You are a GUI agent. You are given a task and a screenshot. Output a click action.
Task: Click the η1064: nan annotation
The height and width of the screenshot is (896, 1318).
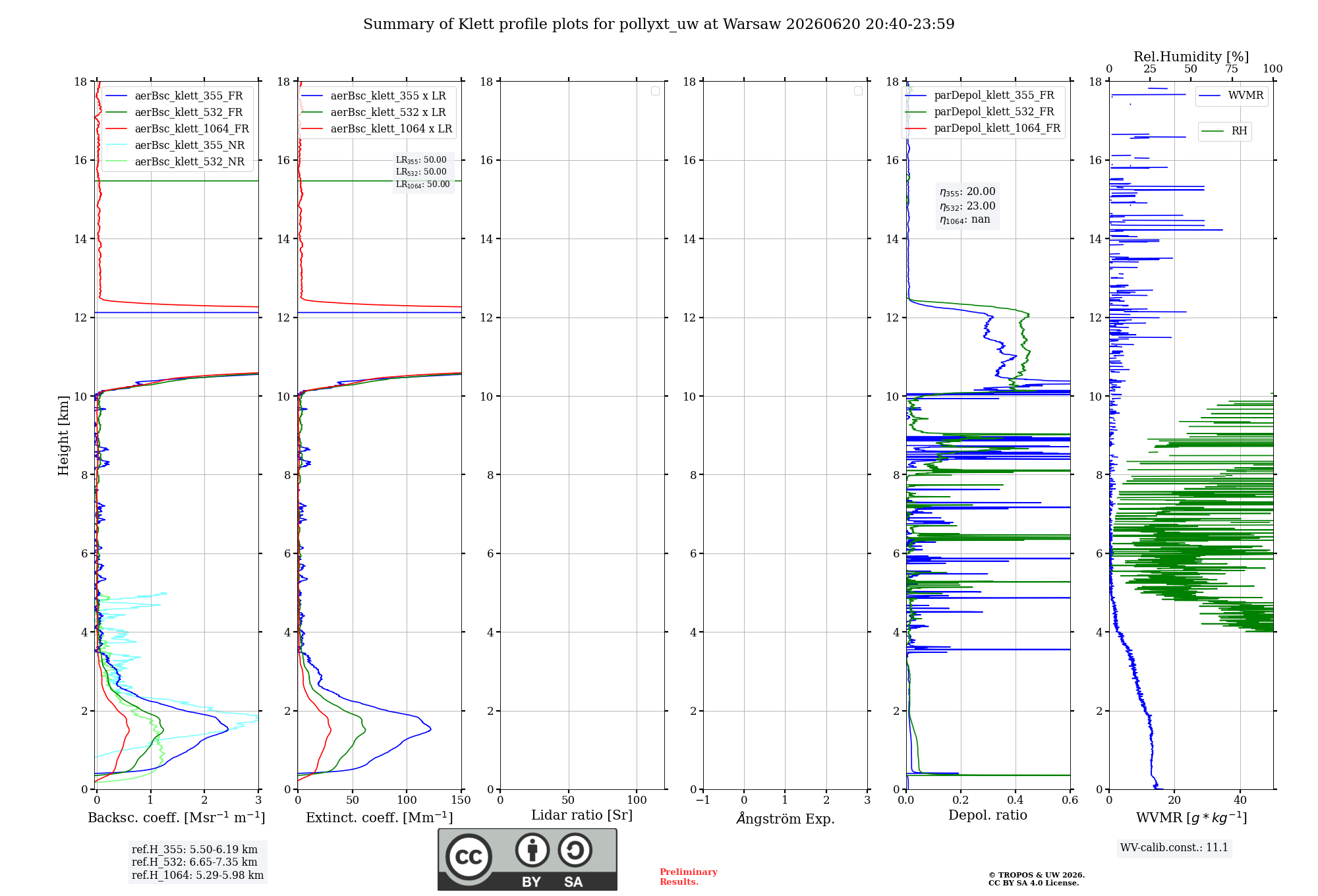[965, 220]
